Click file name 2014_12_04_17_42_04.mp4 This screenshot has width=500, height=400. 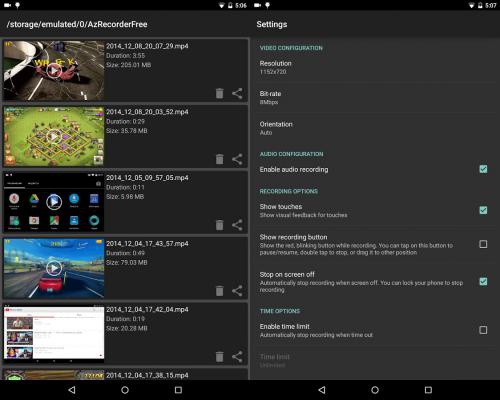pyautogui.click(x=147, y=310)
